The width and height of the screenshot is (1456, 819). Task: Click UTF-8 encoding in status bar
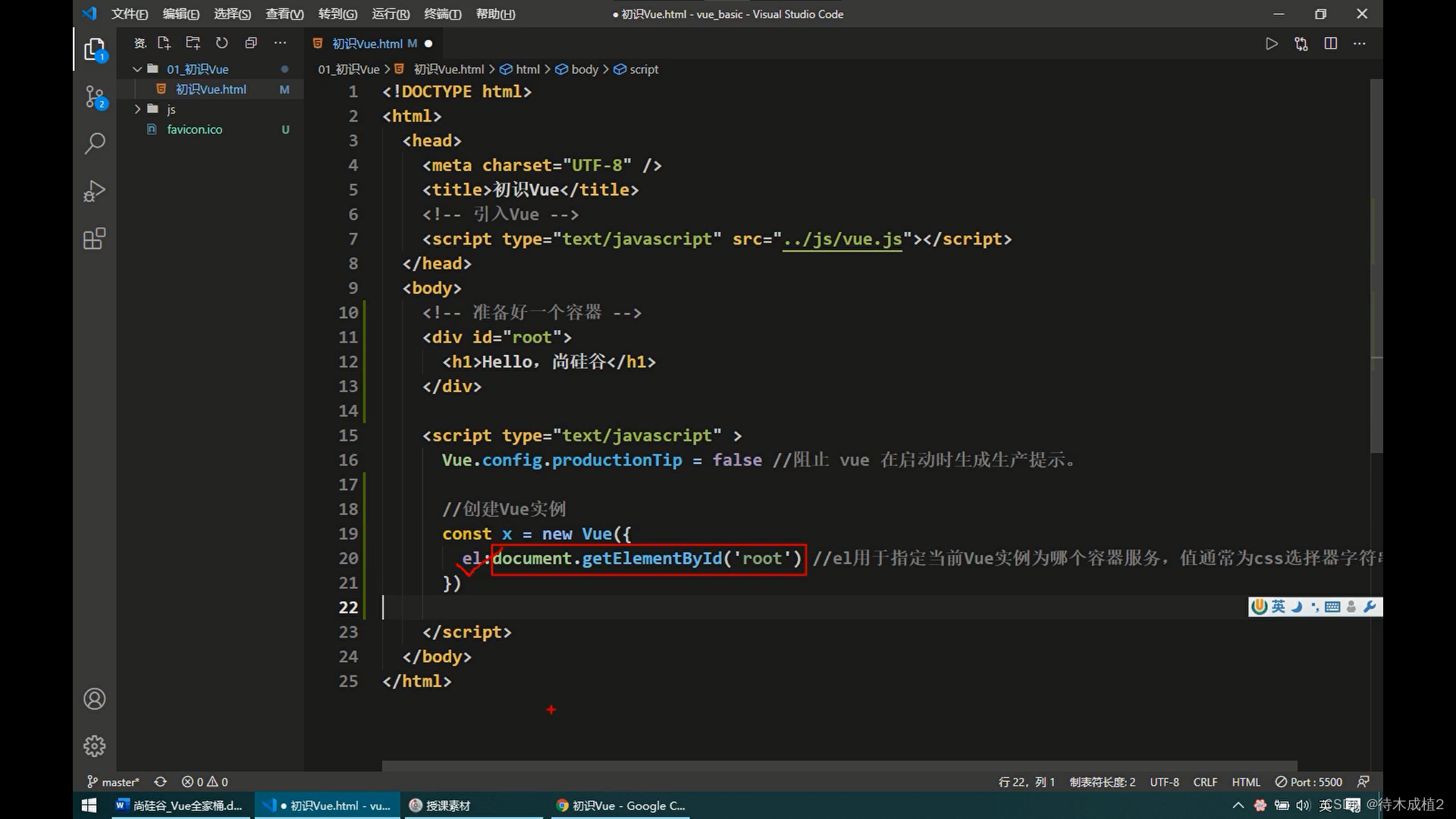pos(1164,782)
